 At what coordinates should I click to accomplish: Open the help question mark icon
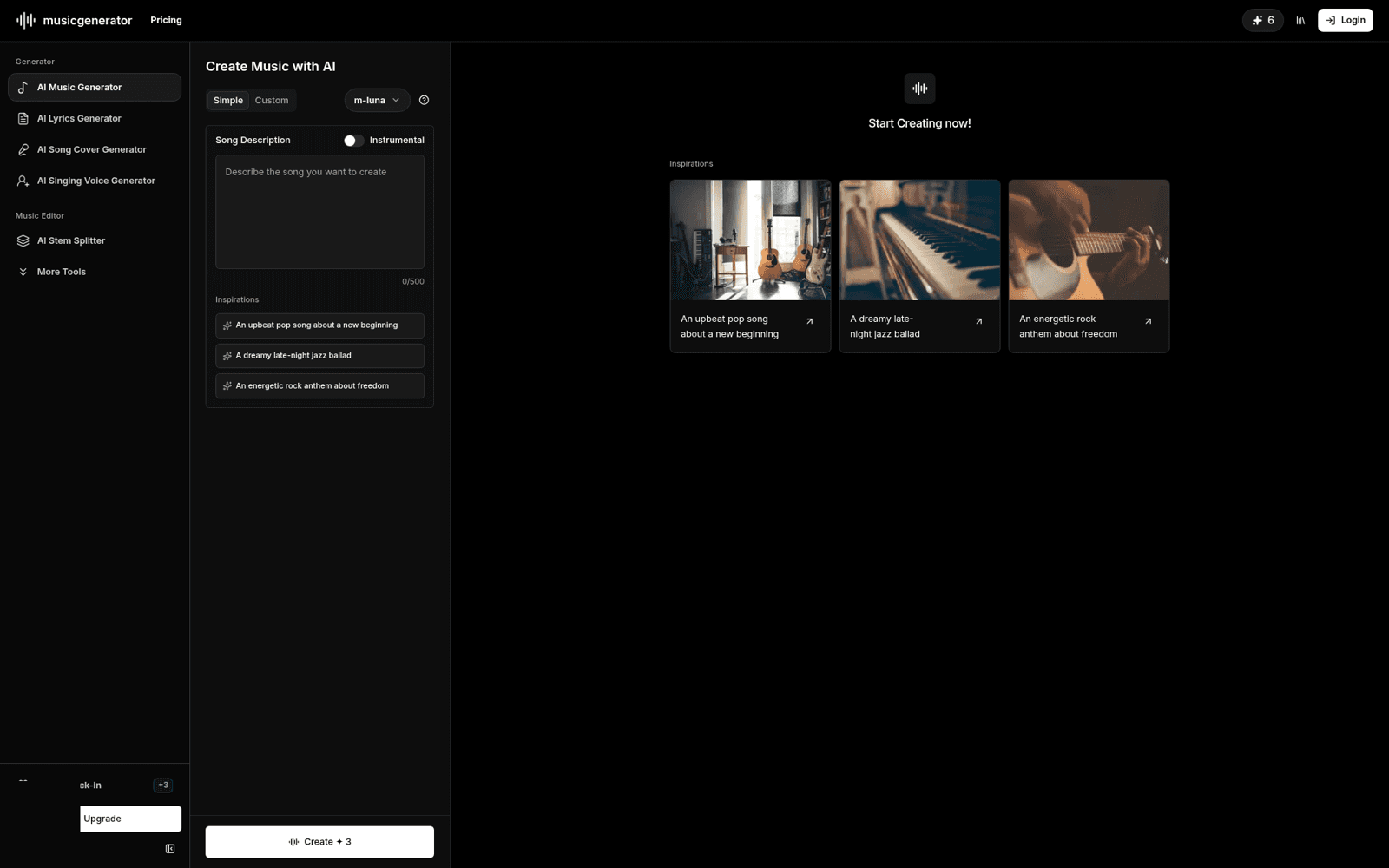(424, 100)
